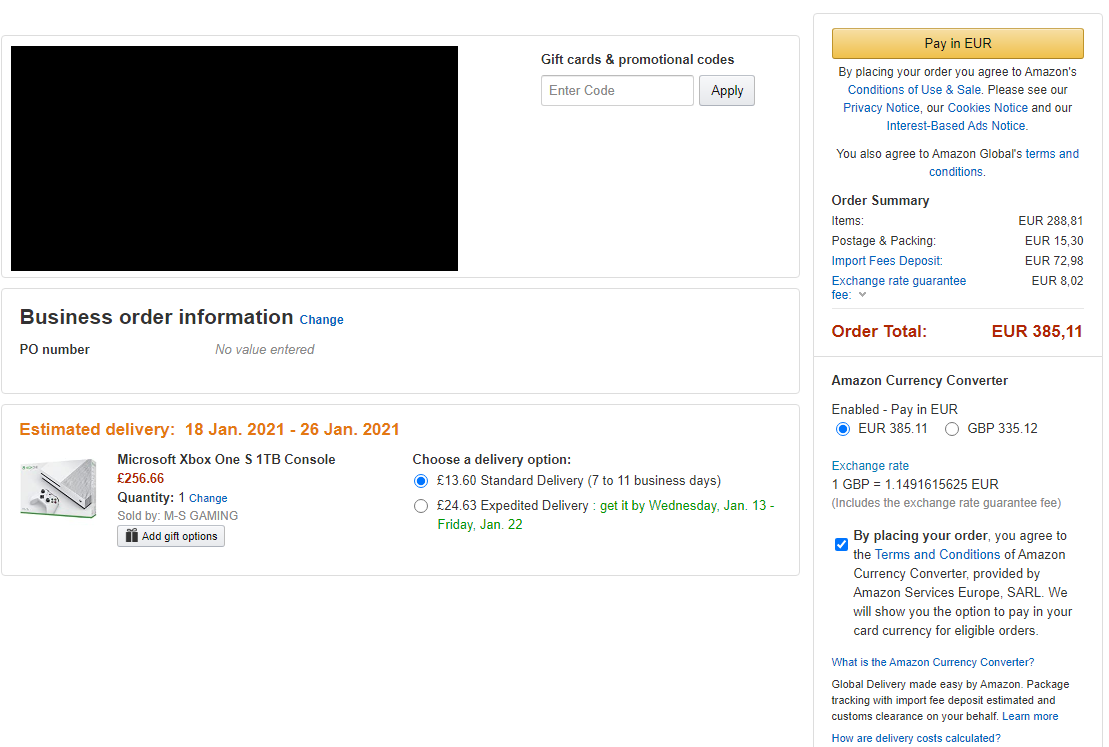
Task: Click the £256.66 item price
Action: point(141,478)
